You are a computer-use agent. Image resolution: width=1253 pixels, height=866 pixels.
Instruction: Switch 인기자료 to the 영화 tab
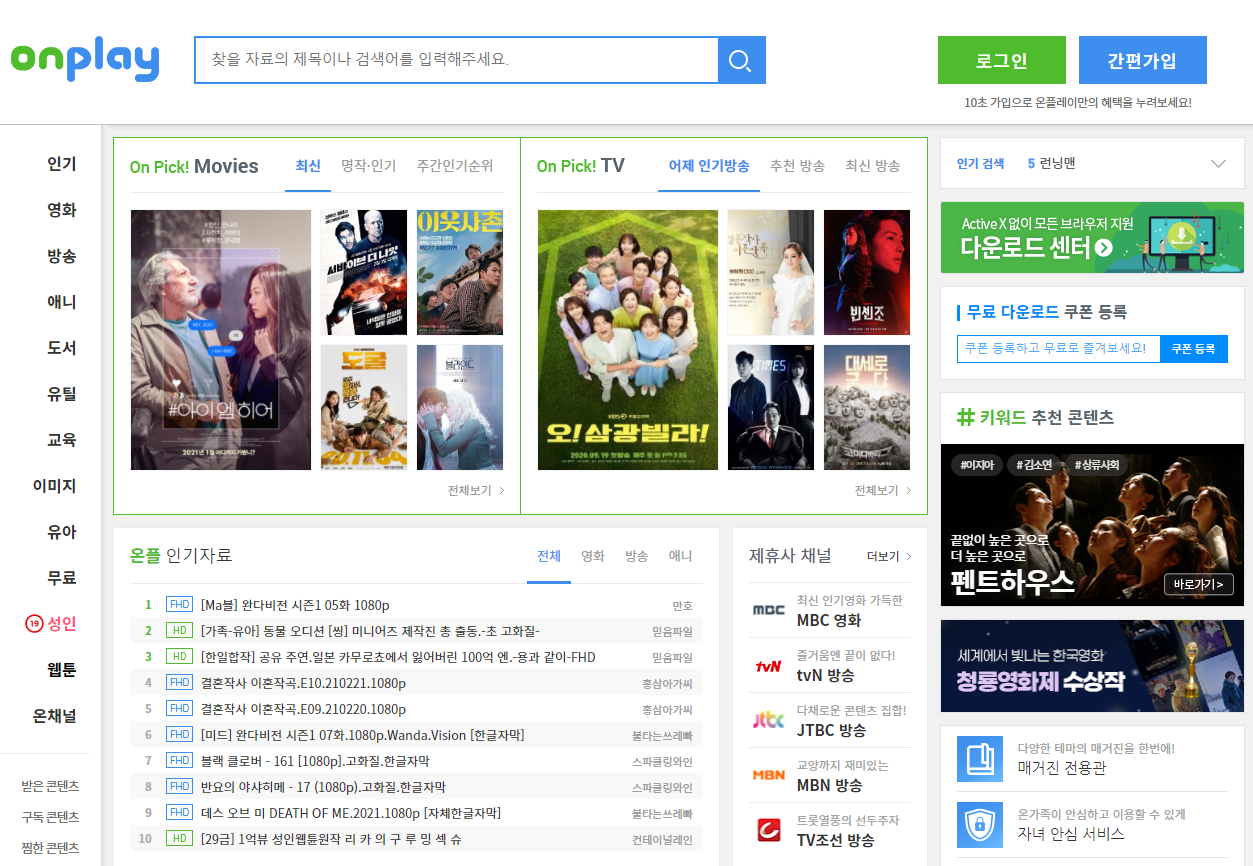593,556
